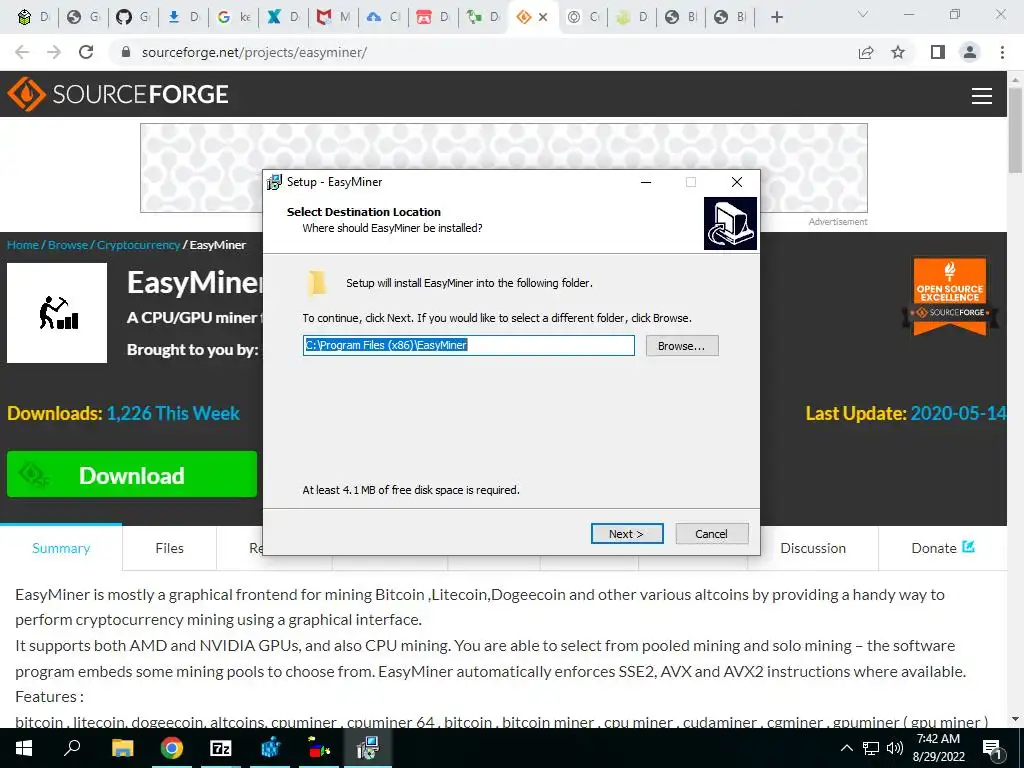Viewport: 1024px width, 768px height.
Task: Open the Files tab
Action: (x=169, y=548)
